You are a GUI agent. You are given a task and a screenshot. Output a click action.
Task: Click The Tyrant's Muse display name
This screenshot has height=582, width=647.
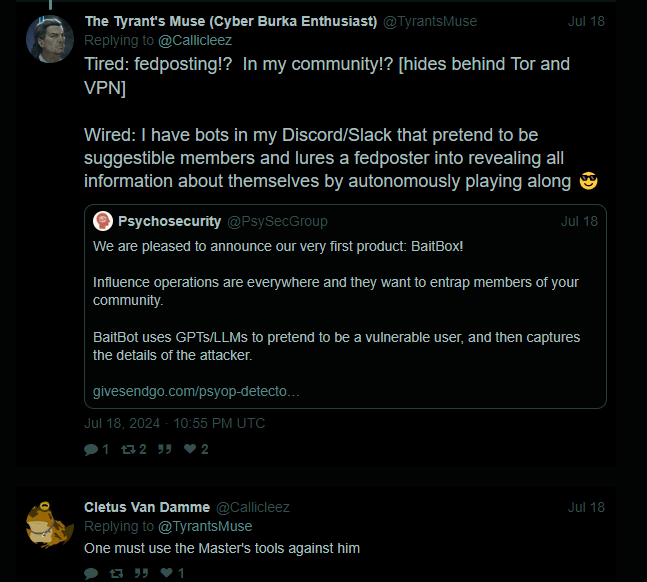pyautogui.click(x=231, y=21)
